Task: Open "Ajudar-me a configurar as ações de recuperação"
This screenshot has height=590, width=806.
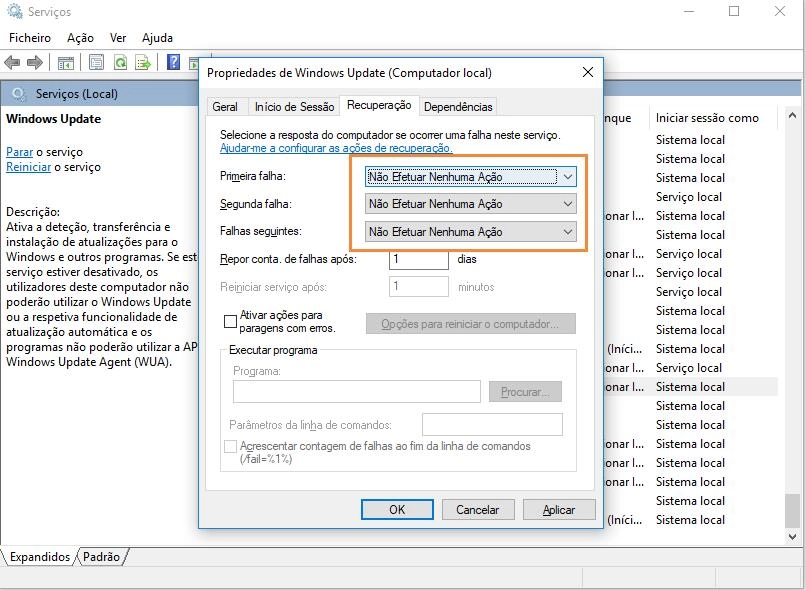Action: [331, 148]
